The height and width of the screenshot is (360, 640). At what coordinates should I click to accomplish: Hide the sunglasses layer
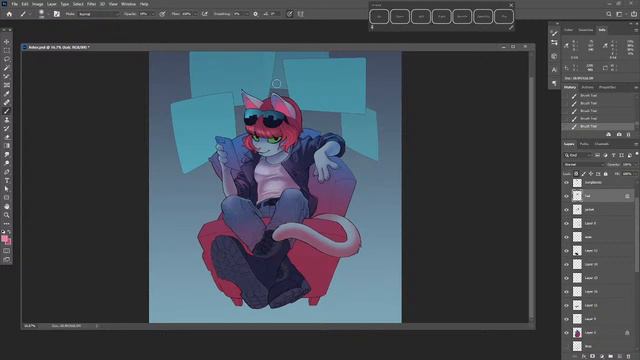(x=566, y=183)
